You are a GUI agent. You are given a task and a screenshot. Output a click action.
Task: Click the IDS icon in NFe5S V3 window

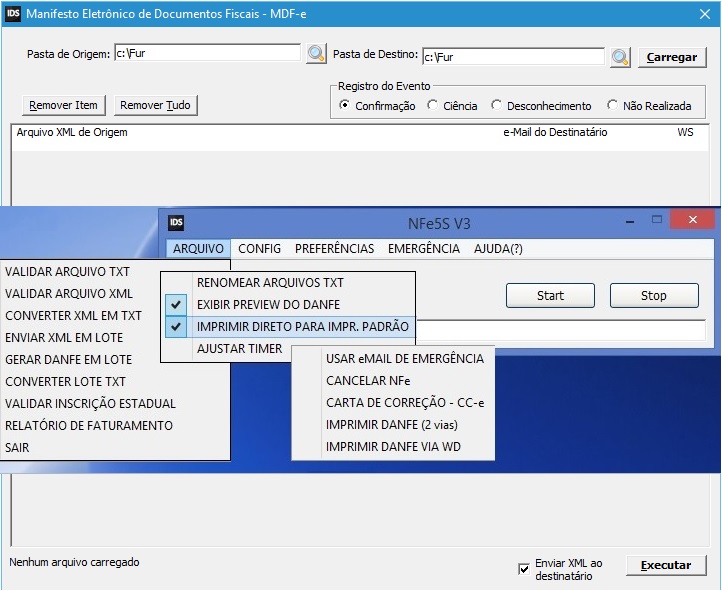click(x=176, y=223)
